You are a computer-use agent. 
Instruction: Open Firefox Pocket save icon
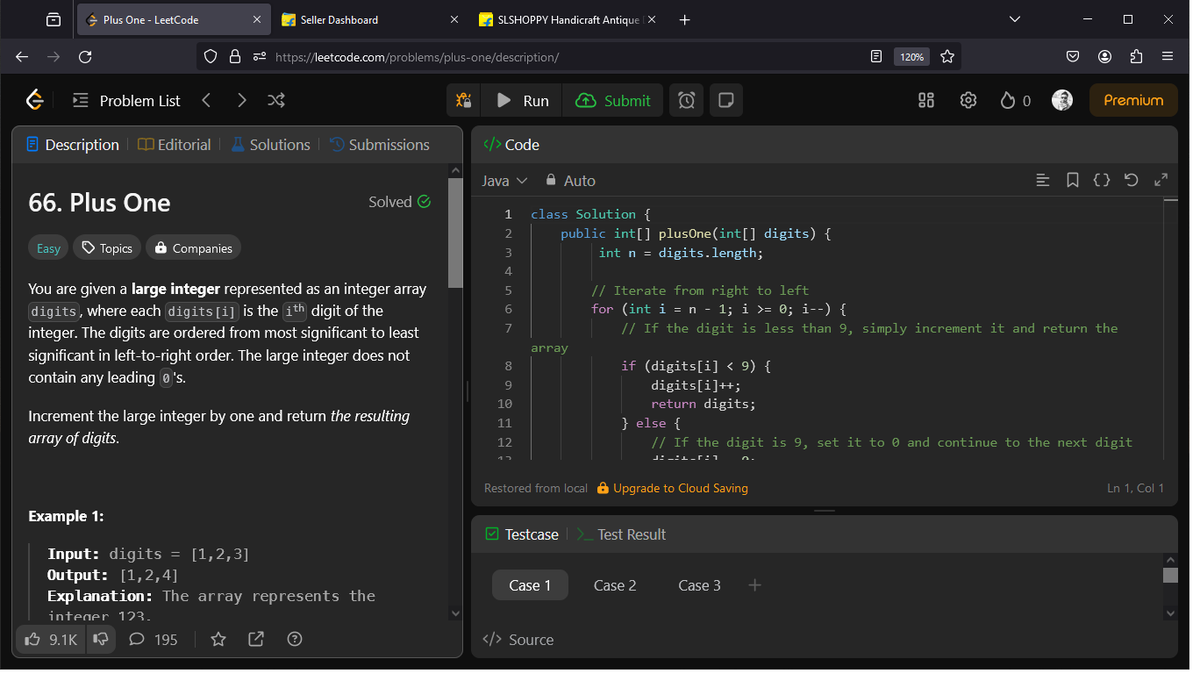point(1072,57)
